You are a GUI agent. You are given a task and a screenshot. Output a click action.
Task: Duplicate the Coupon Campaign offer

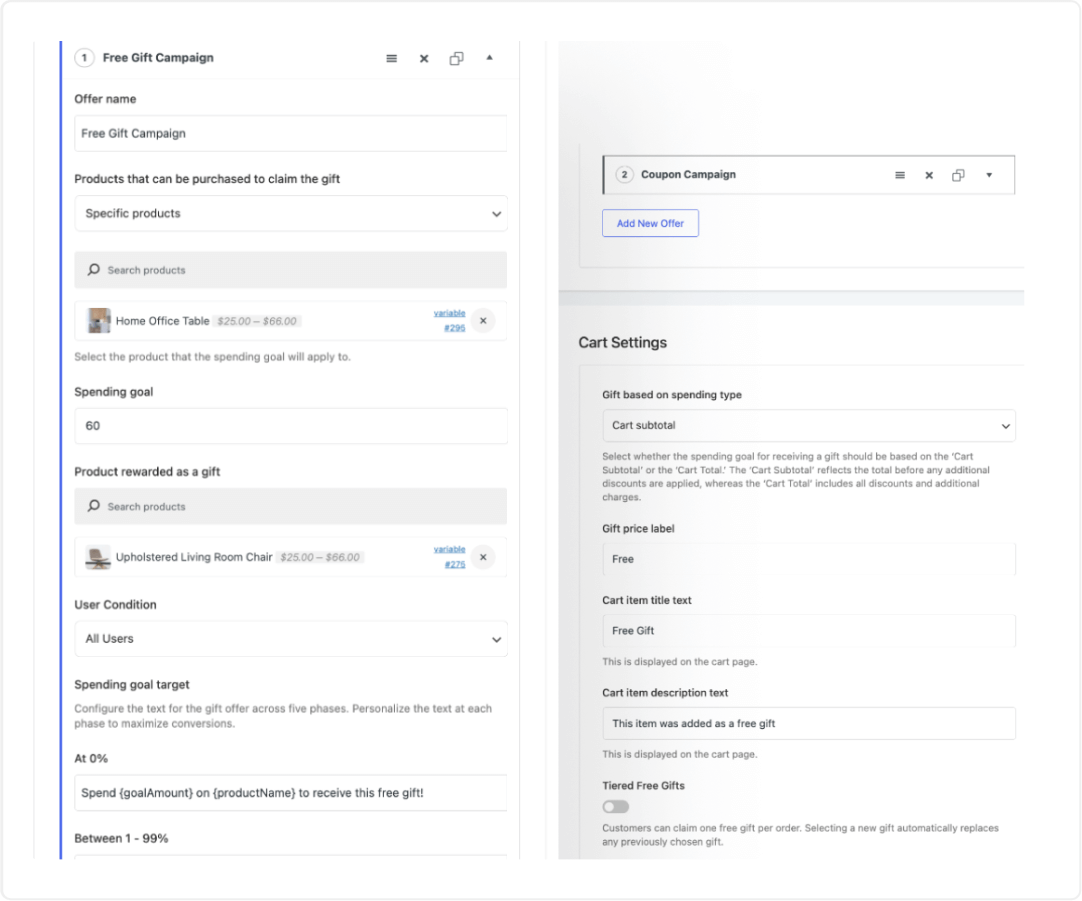[958, 175]
